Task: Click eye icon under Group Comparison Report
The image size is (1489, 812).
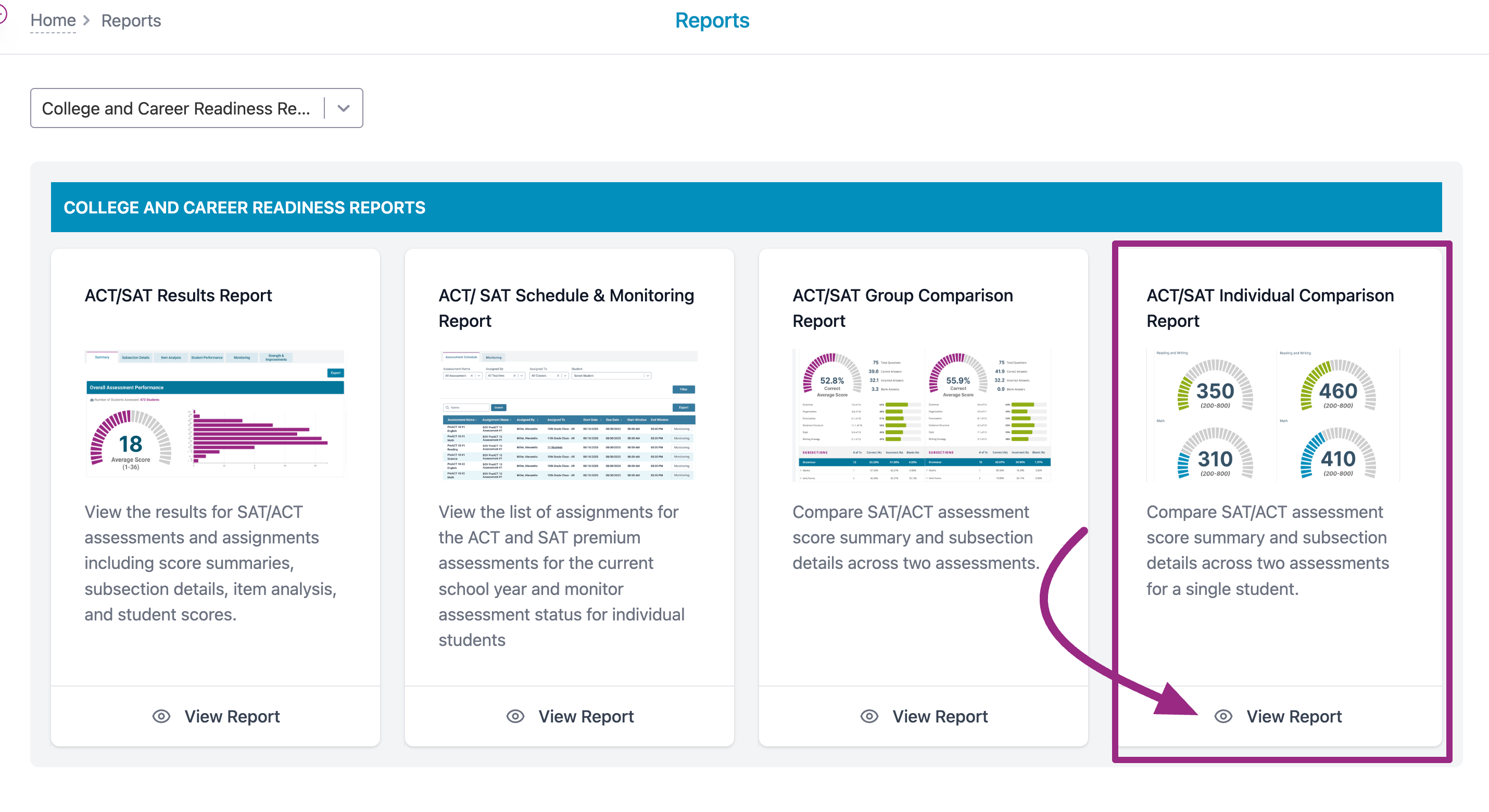Action: pos(869,716)
